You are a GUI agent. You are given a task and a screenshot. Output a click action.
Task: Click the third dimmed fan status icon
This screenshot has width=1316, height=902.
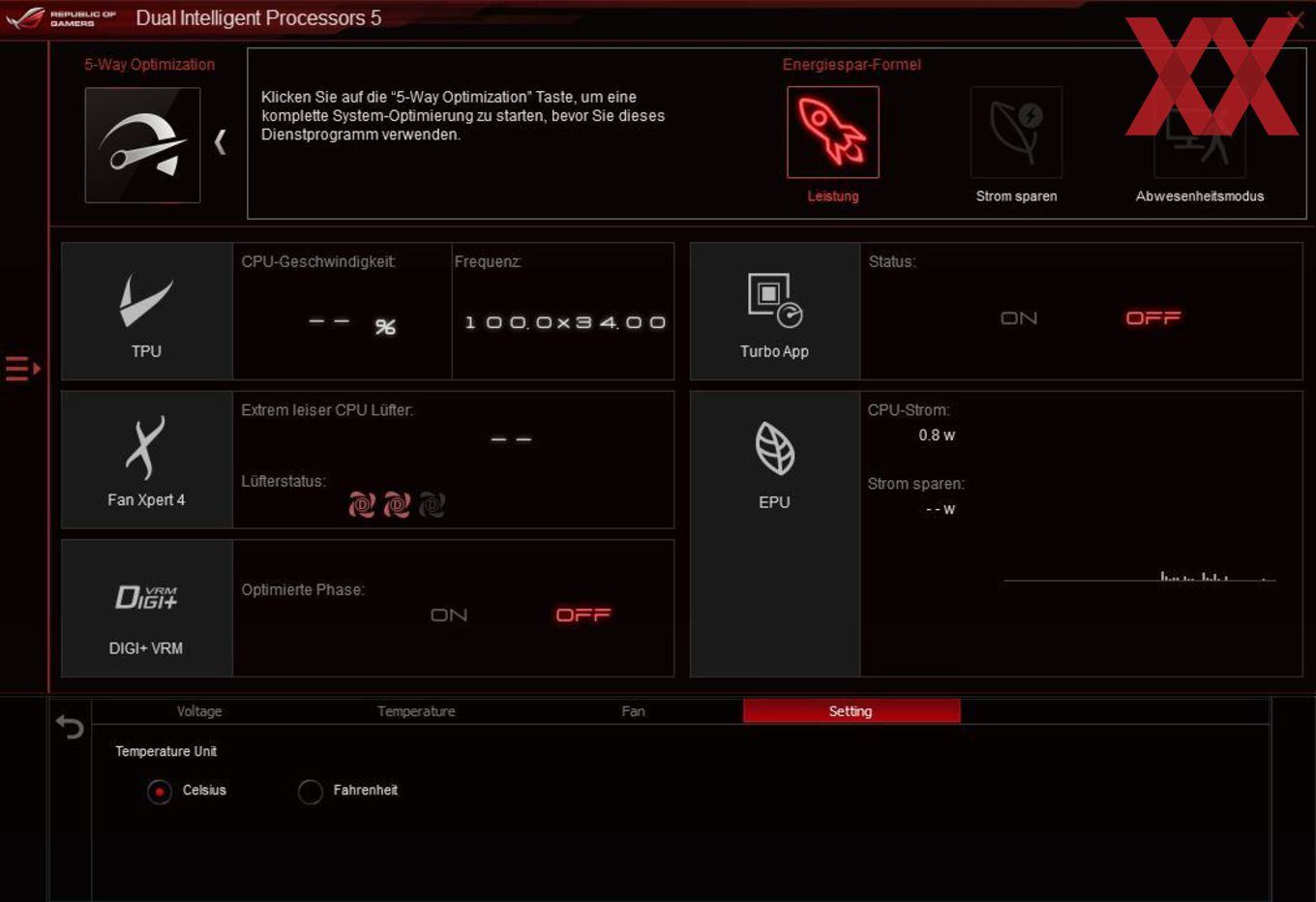(x=432, y=504)
